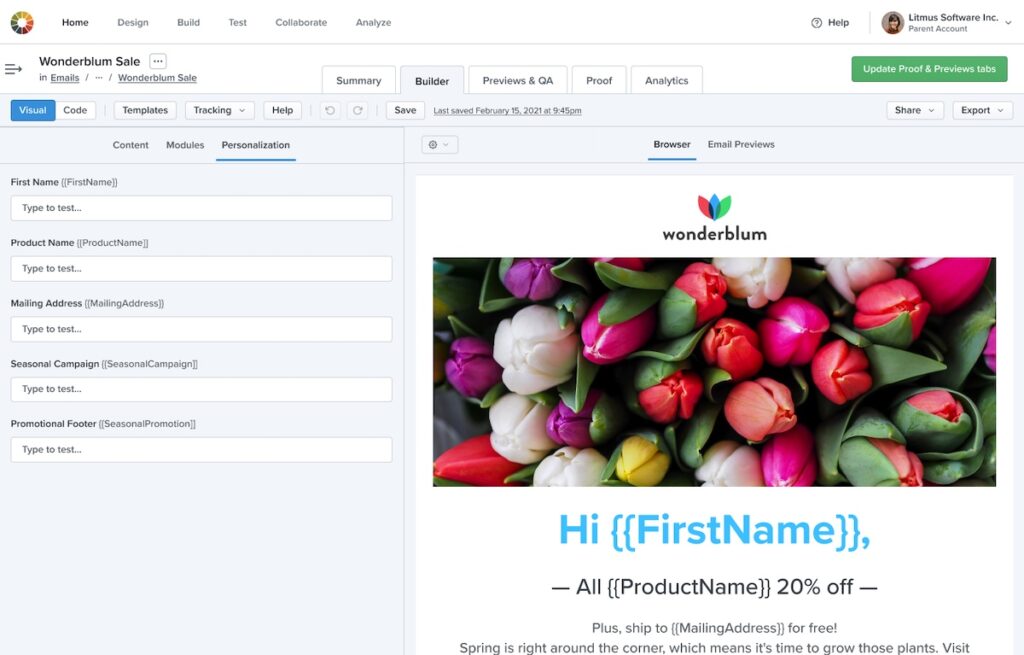1024x655 pixels.
Task: Toggle to the Email Previews view
Action: pyautogui.click(x=742, y=144)
